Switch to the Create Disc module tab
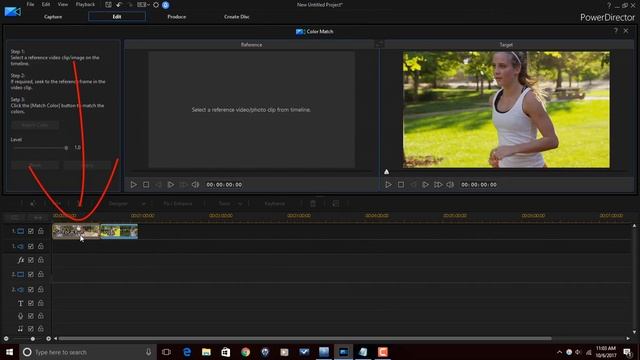 click(237, 17)
